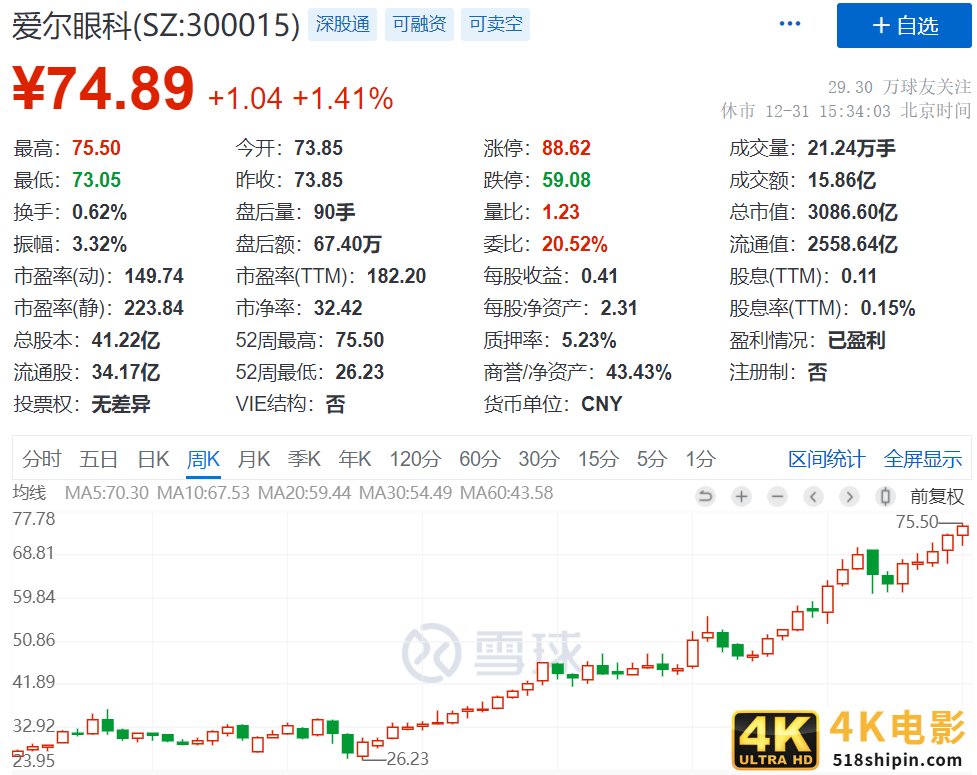The height and width of the screenshot is (775, 977).
Task: Open the 月K chart tab
Action: click(254, 459)
